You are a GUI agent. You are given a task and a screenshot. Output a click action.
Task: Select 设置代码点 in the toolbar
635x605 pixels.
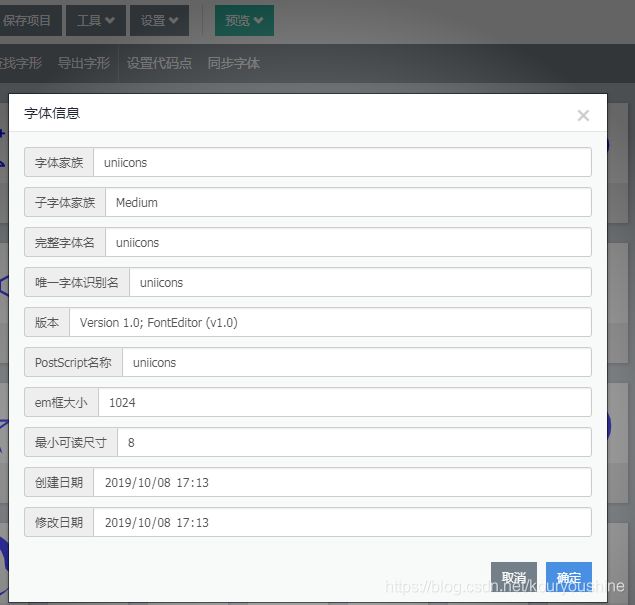pyautogui.click(x=159, y=63)
